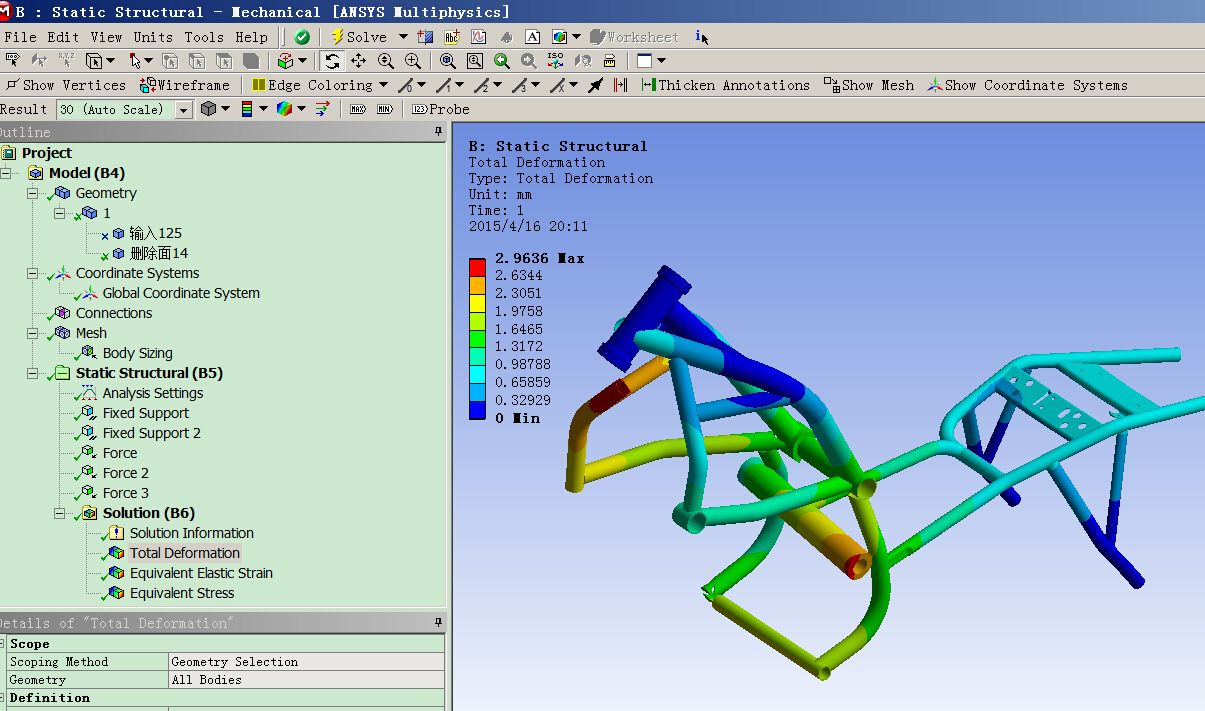Collapse the Model (B4) tree node
This screenshot has width=1205, height=711.
point(7,173)
